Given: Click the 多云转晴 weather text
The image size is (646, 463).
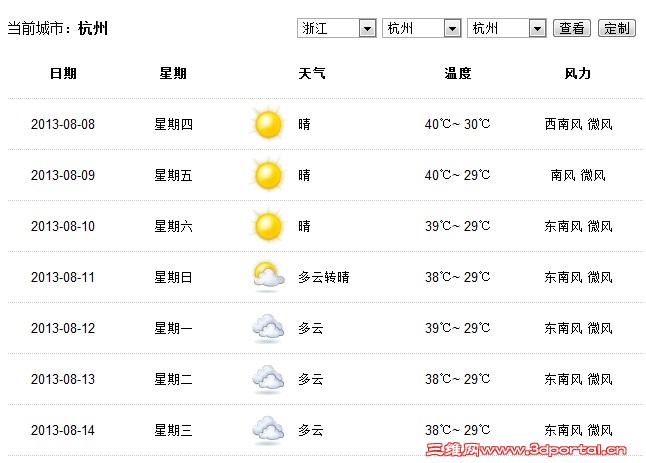Looking at the screenshot, I should pos(324,277).
